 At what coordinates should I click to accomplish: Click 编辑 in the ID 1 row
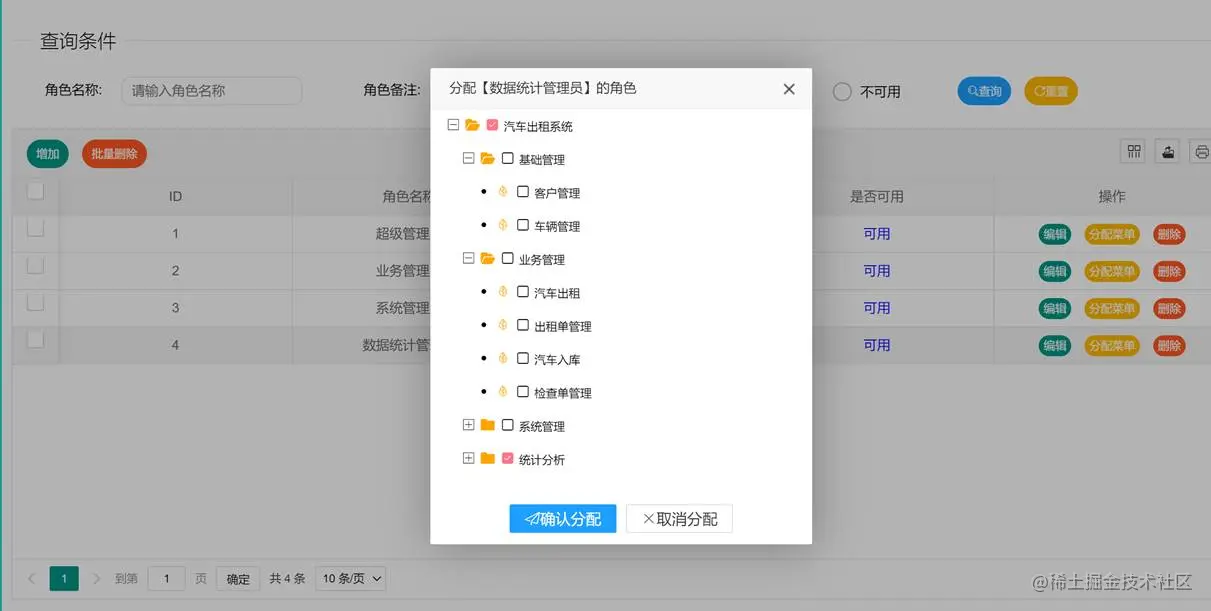point(1055,234)
